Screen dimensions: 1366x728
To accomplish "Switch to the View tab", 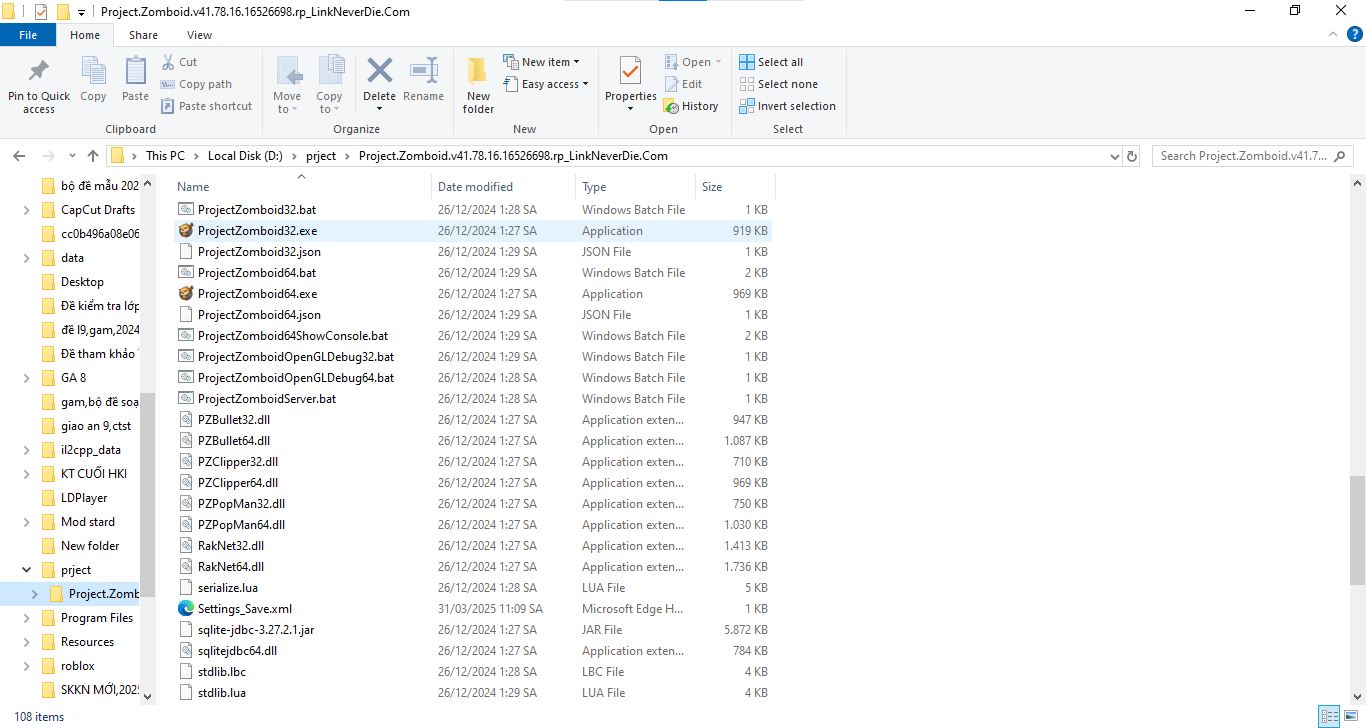I will 198,34.
